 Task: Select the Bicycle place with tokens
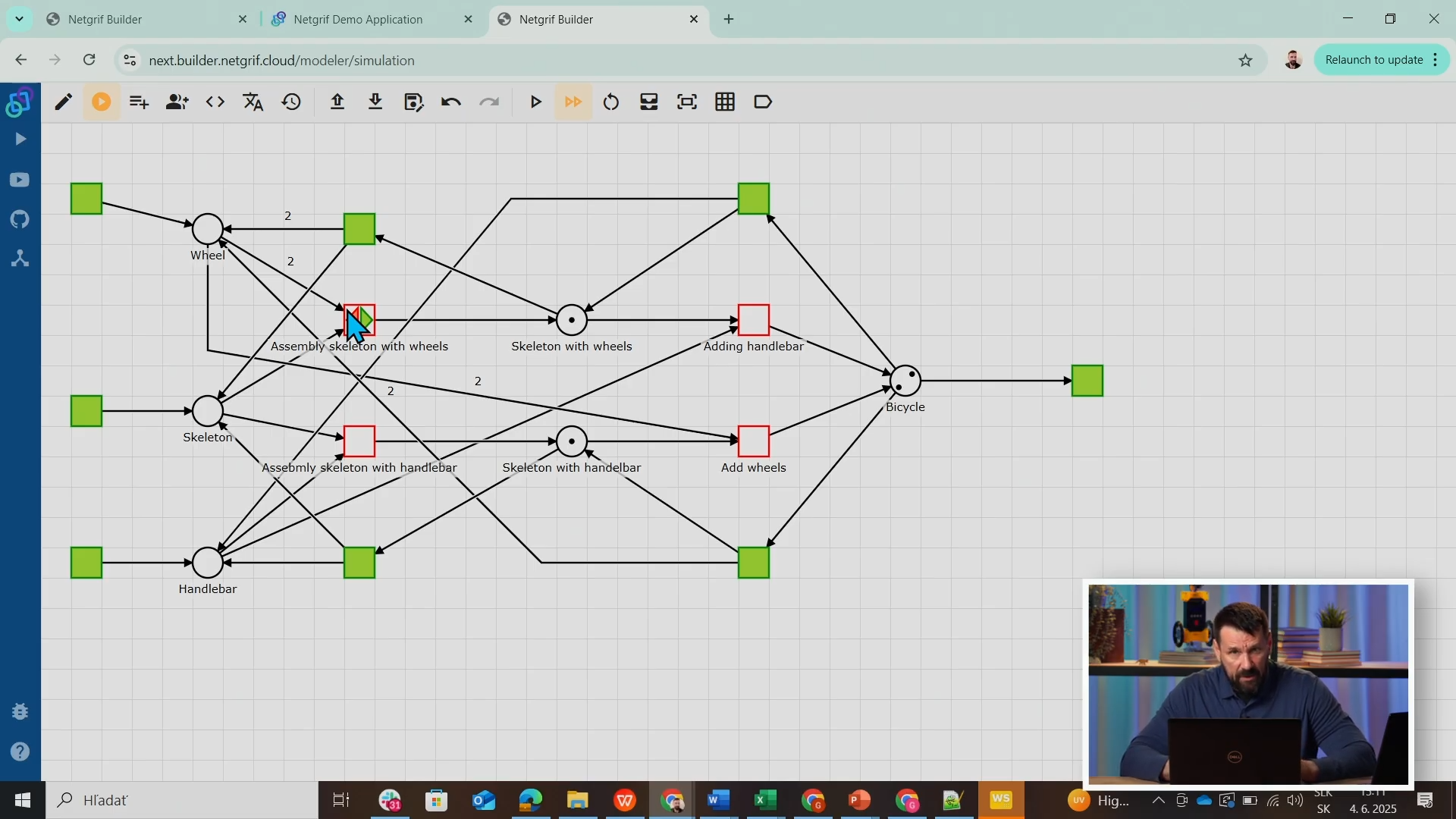point(905,381)
